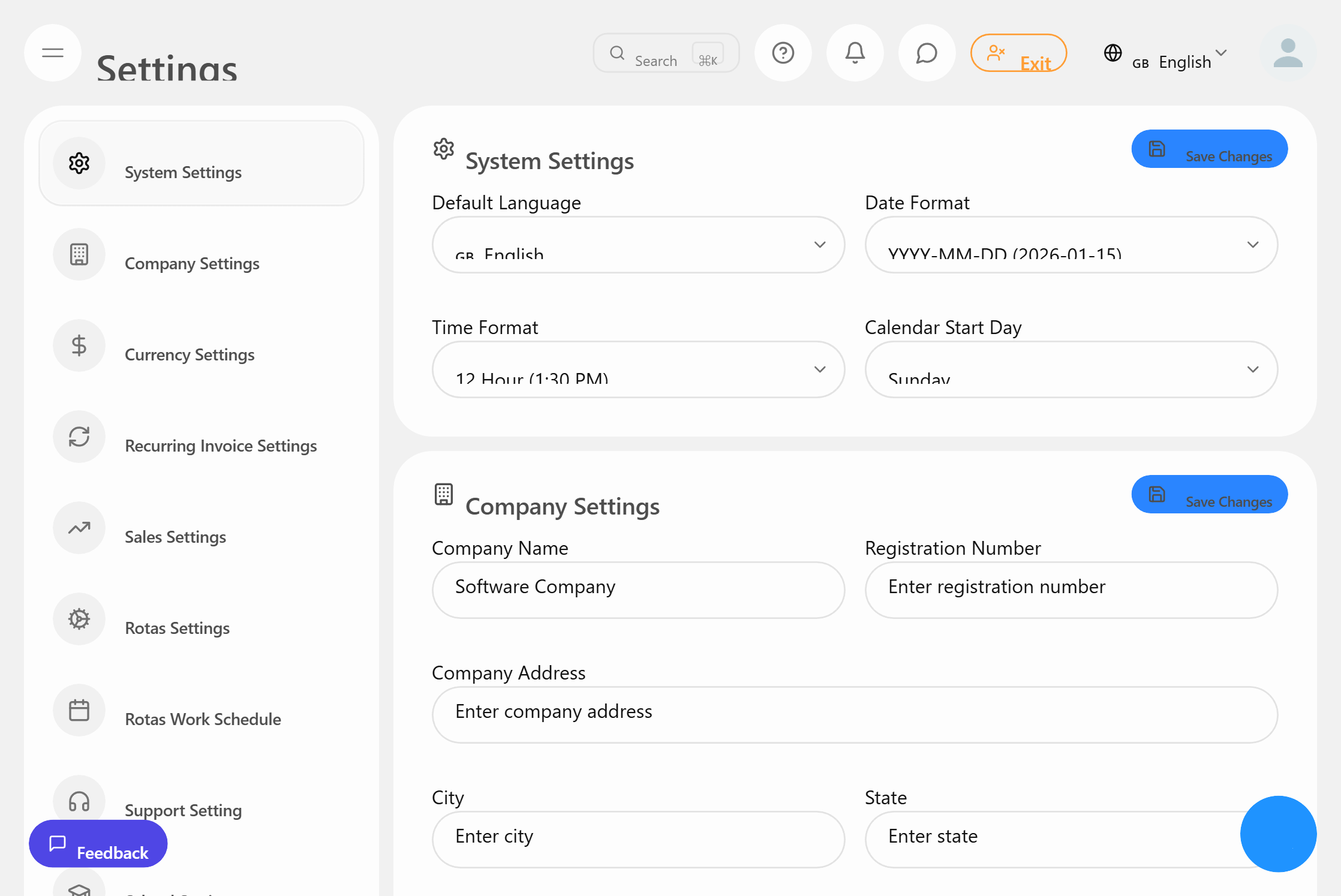Collapse the sidebar with the hamburger menu
This screenshot has height=896, width=1341.
pyautogui.click(x=53, y=53)
